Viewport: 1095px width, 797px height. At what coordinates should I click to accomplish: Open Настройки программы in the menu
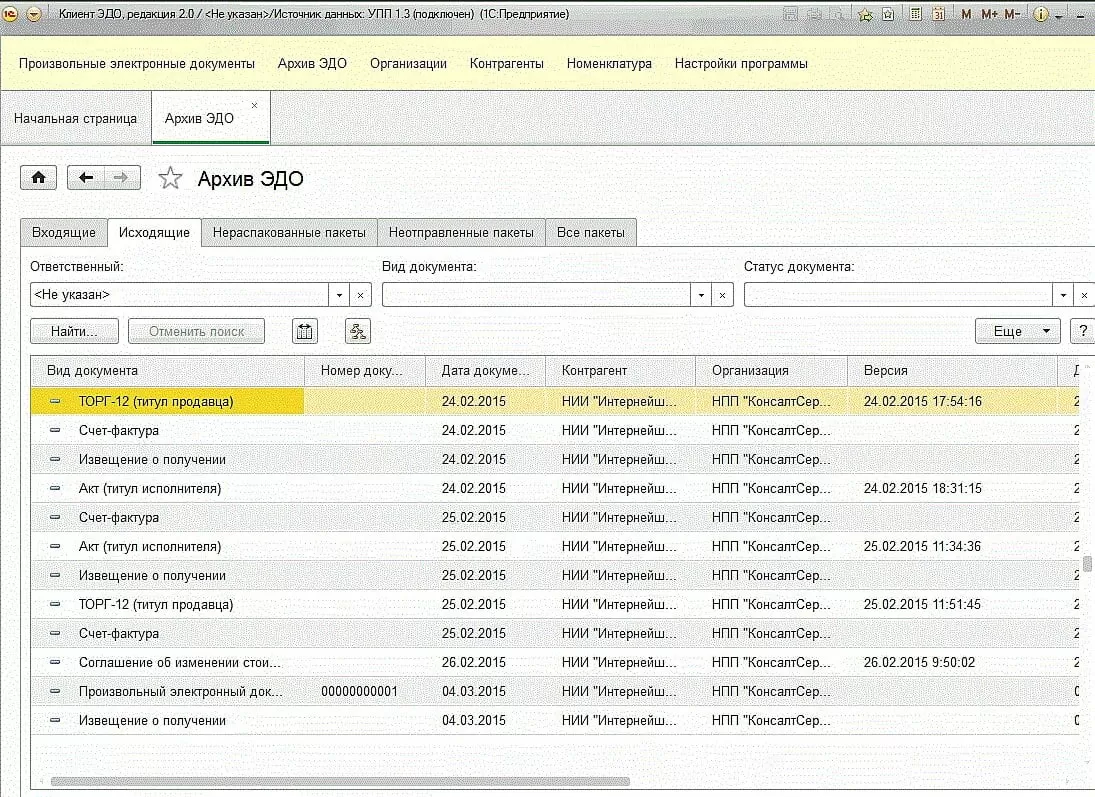click(x=740, y=64)
